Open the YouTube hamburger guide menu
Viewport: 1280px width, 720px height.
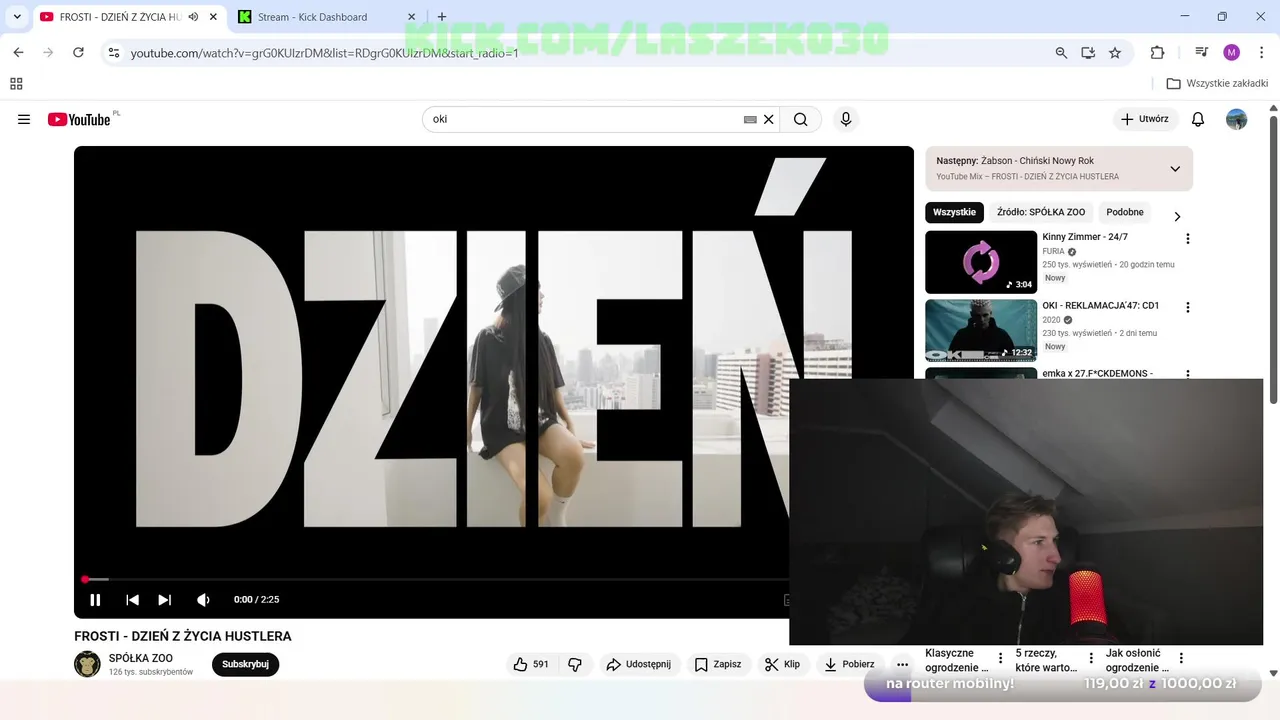point(24,119)
